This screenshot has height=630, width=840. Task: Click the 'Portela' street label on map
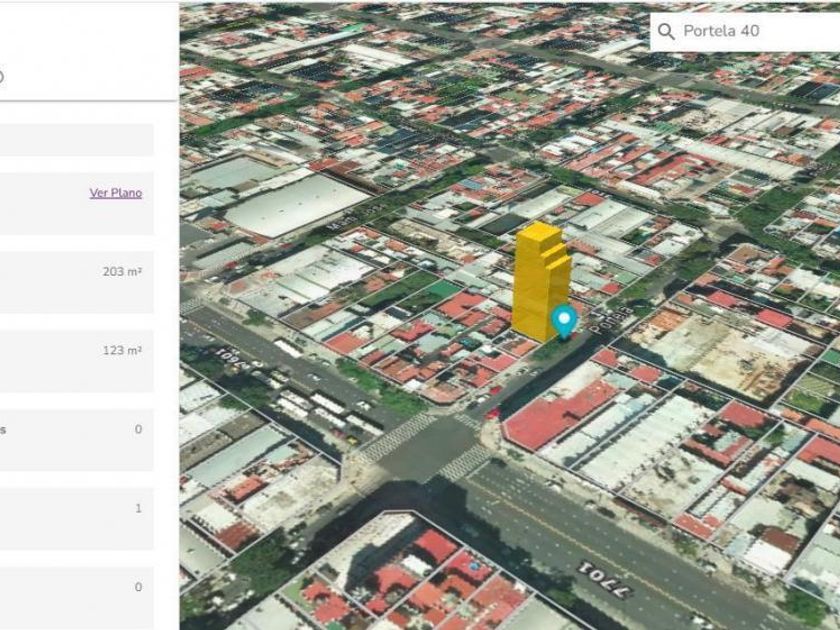point(611,321)
